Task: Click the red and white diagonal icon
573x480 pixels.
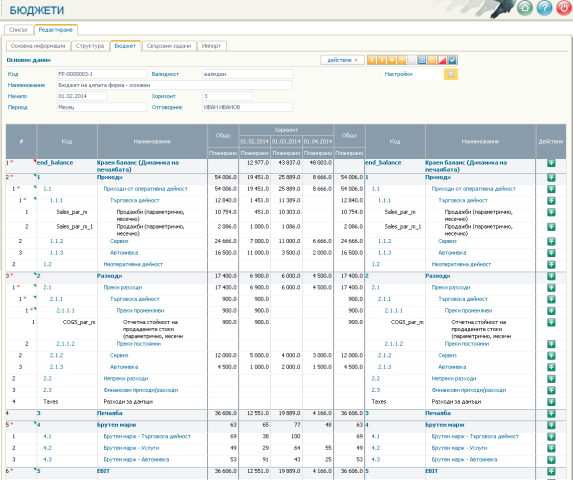Action: click(x=442, y=60)
